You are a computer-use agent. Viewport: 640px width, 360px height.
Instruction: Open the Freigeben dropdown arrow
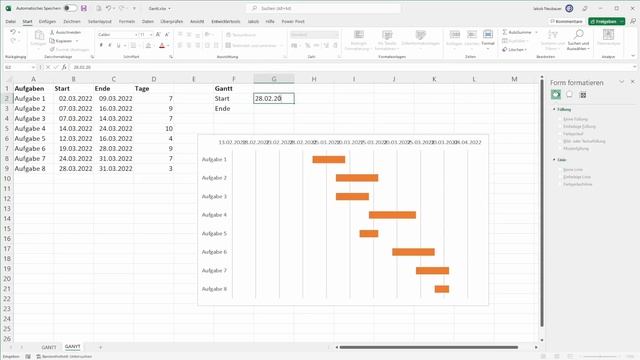pyautogui.click(x=621, y=21)
